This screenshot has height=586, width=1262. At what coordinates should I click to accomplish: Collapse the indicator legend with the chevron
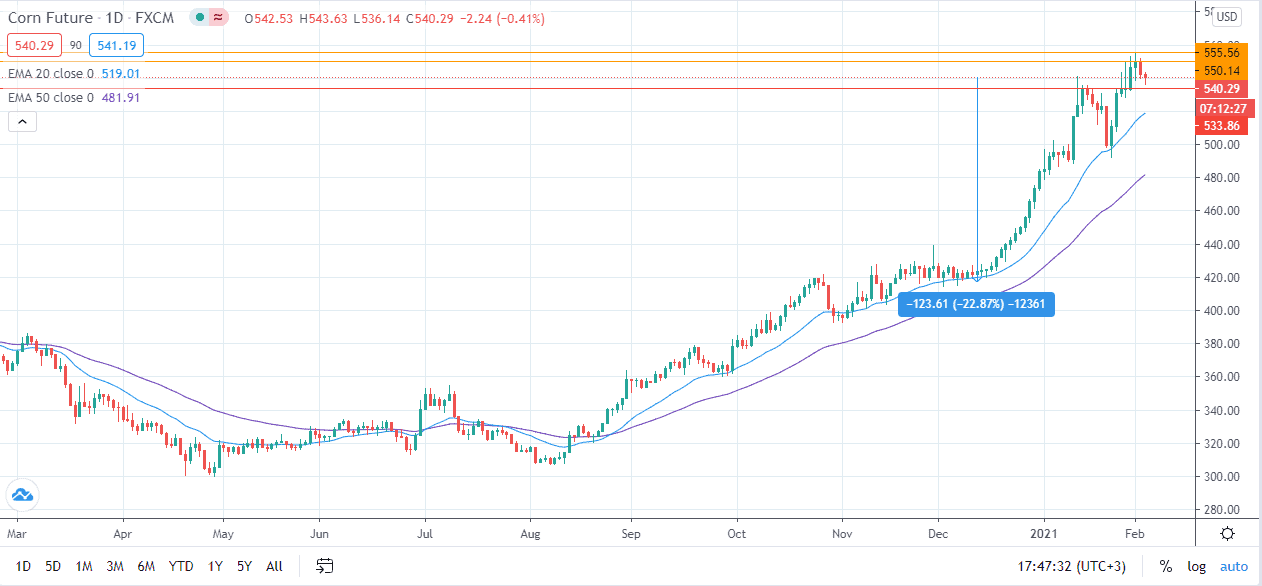21,121
